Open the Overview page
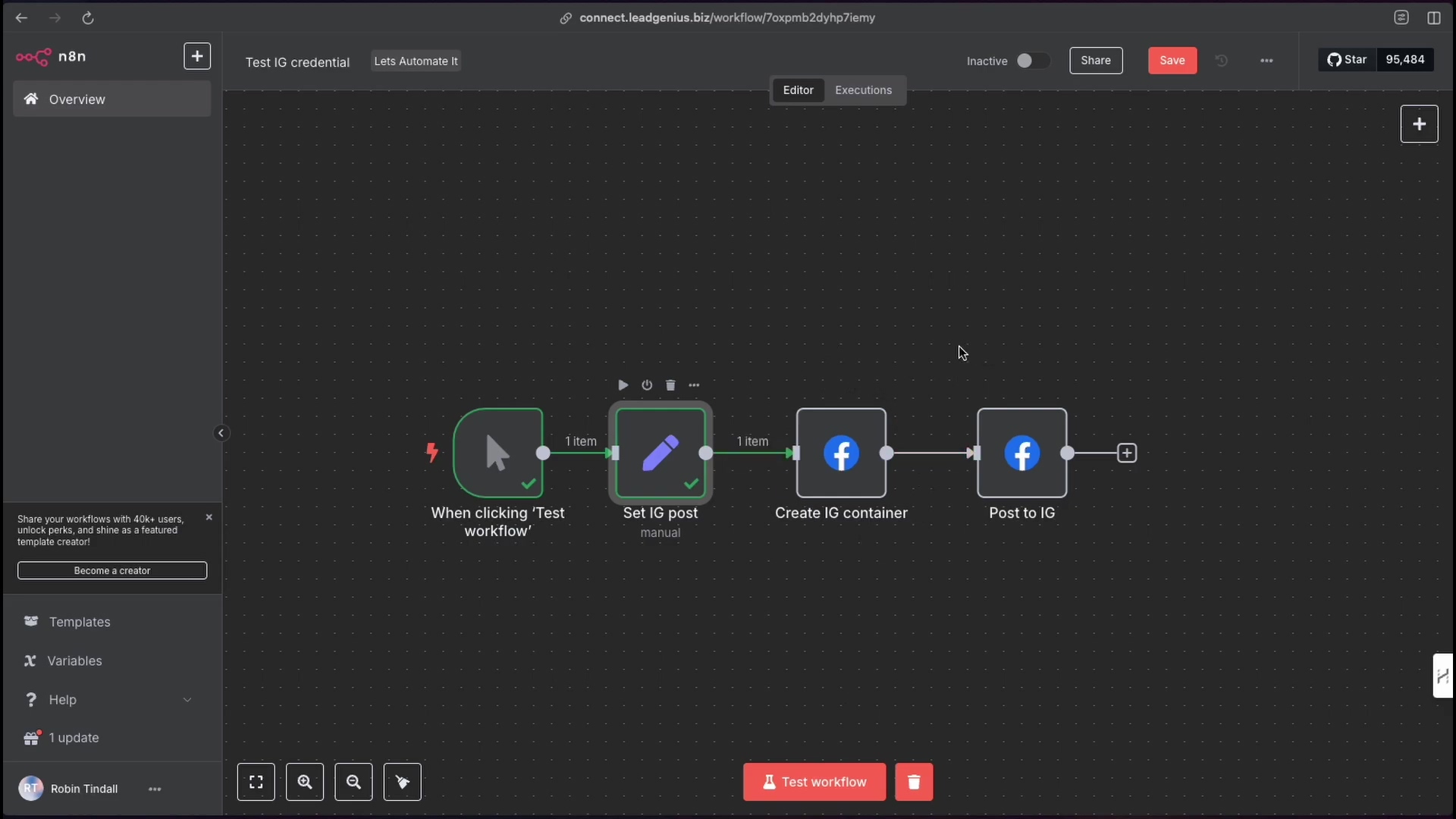 112,99
